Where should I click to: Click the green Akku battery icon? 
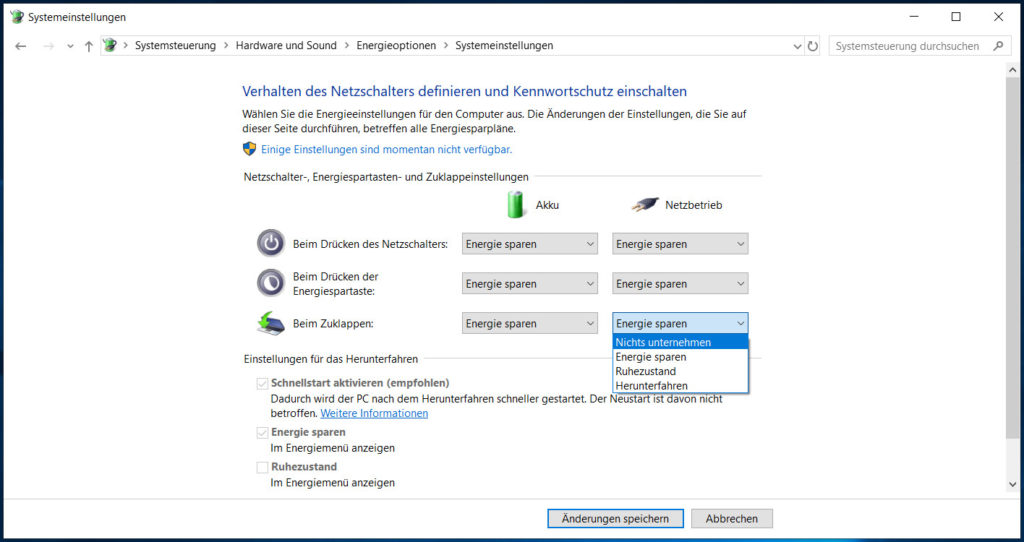515,204
